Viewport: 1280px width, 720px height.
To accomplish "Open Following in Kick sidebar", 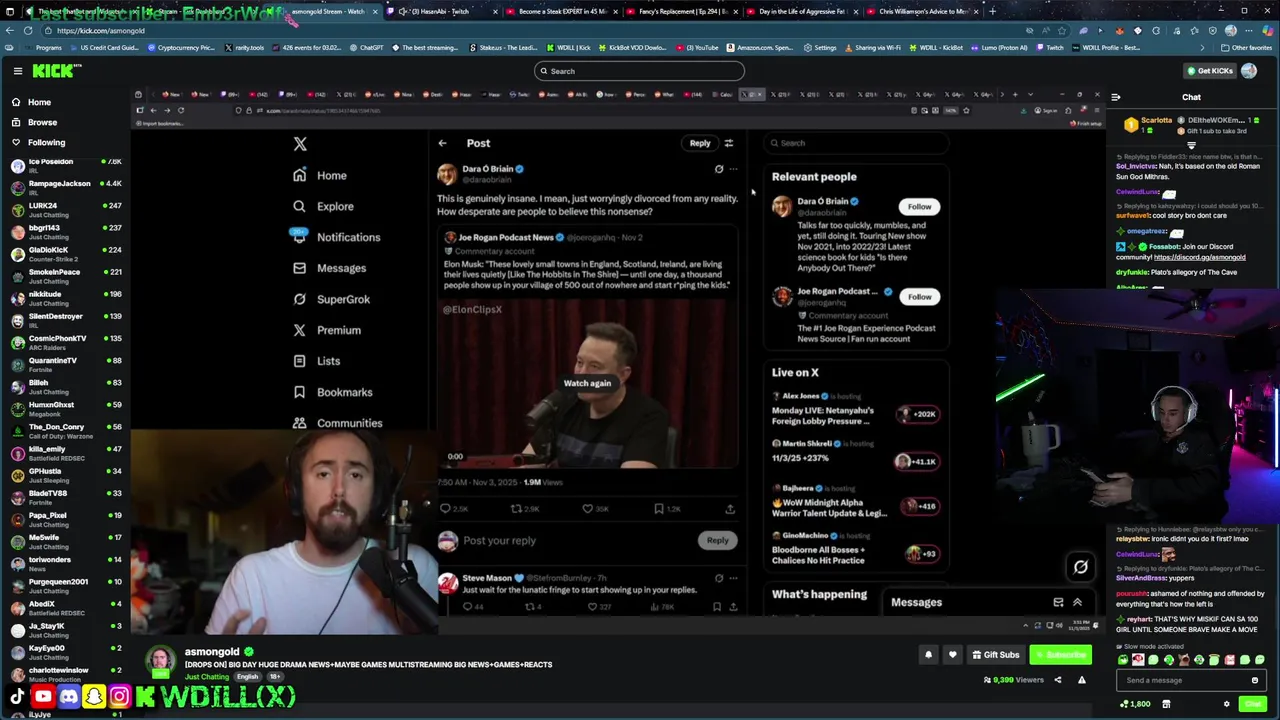I will coord(46,142).
